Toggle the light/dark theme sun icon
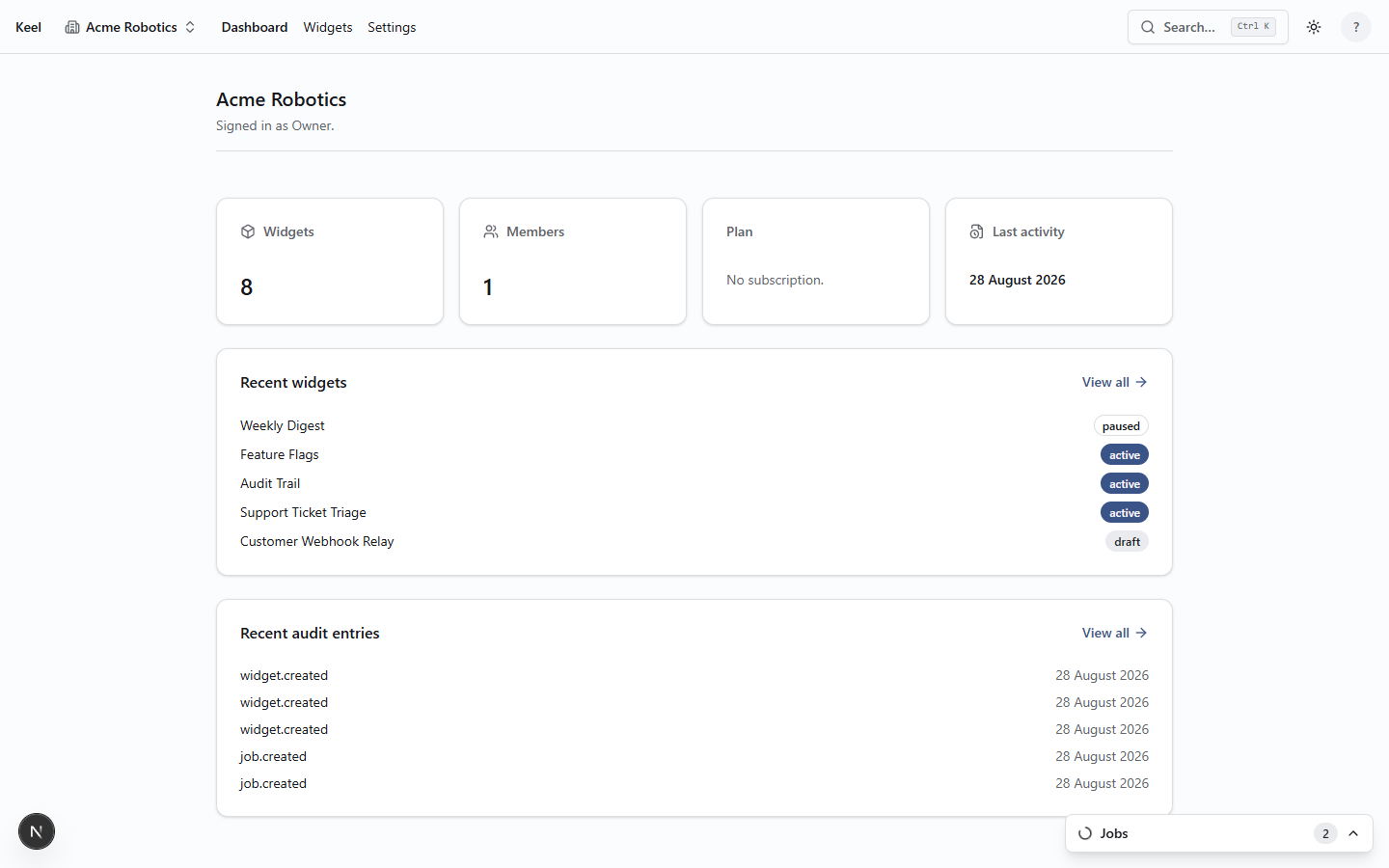 tap(1314, 27)
